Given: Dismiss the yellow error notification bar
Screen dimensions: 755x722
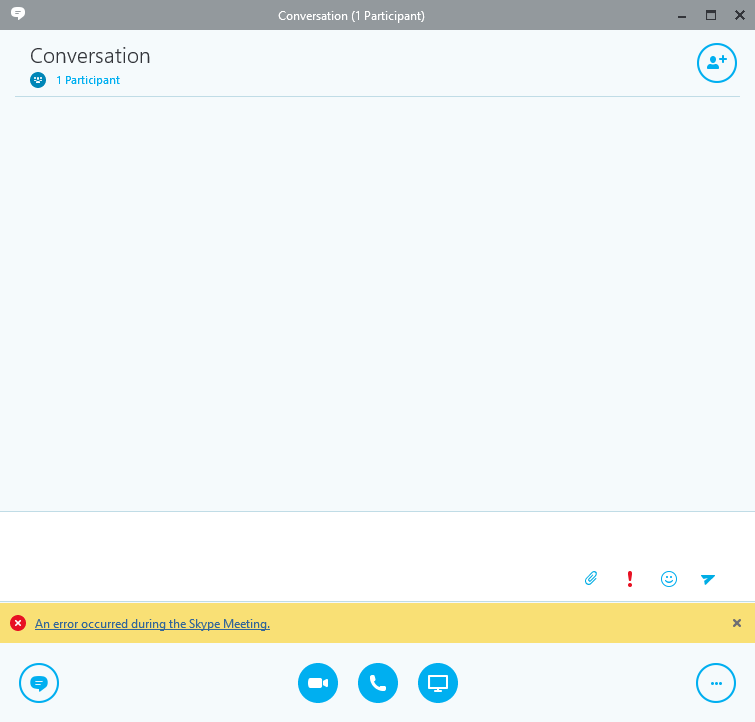Looking at the screenshot, I should pos(737,623).
